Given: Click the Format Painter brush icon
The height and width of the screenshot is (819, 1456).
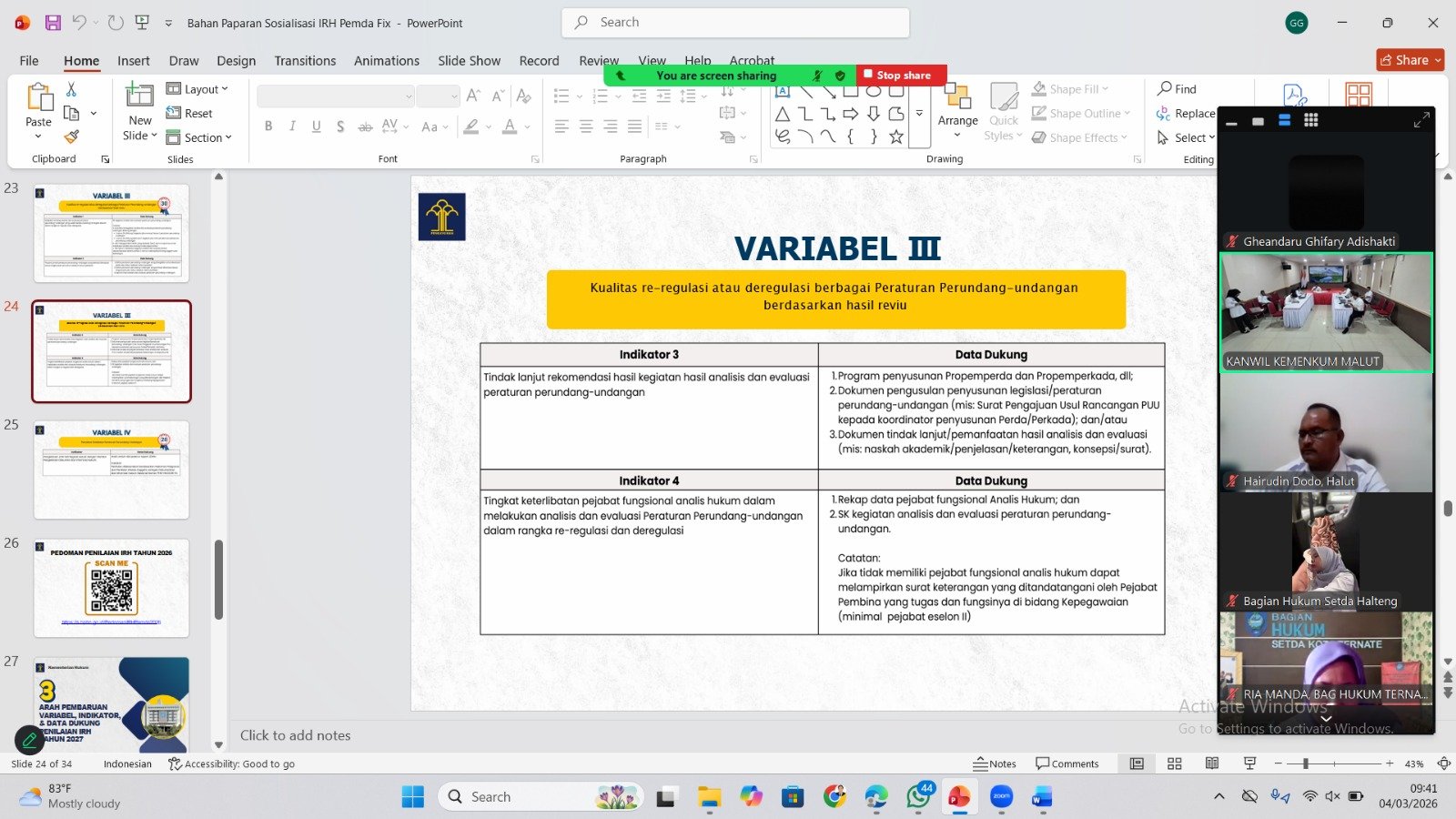Looking at the screenshot, I should click(x=71, y=137).
